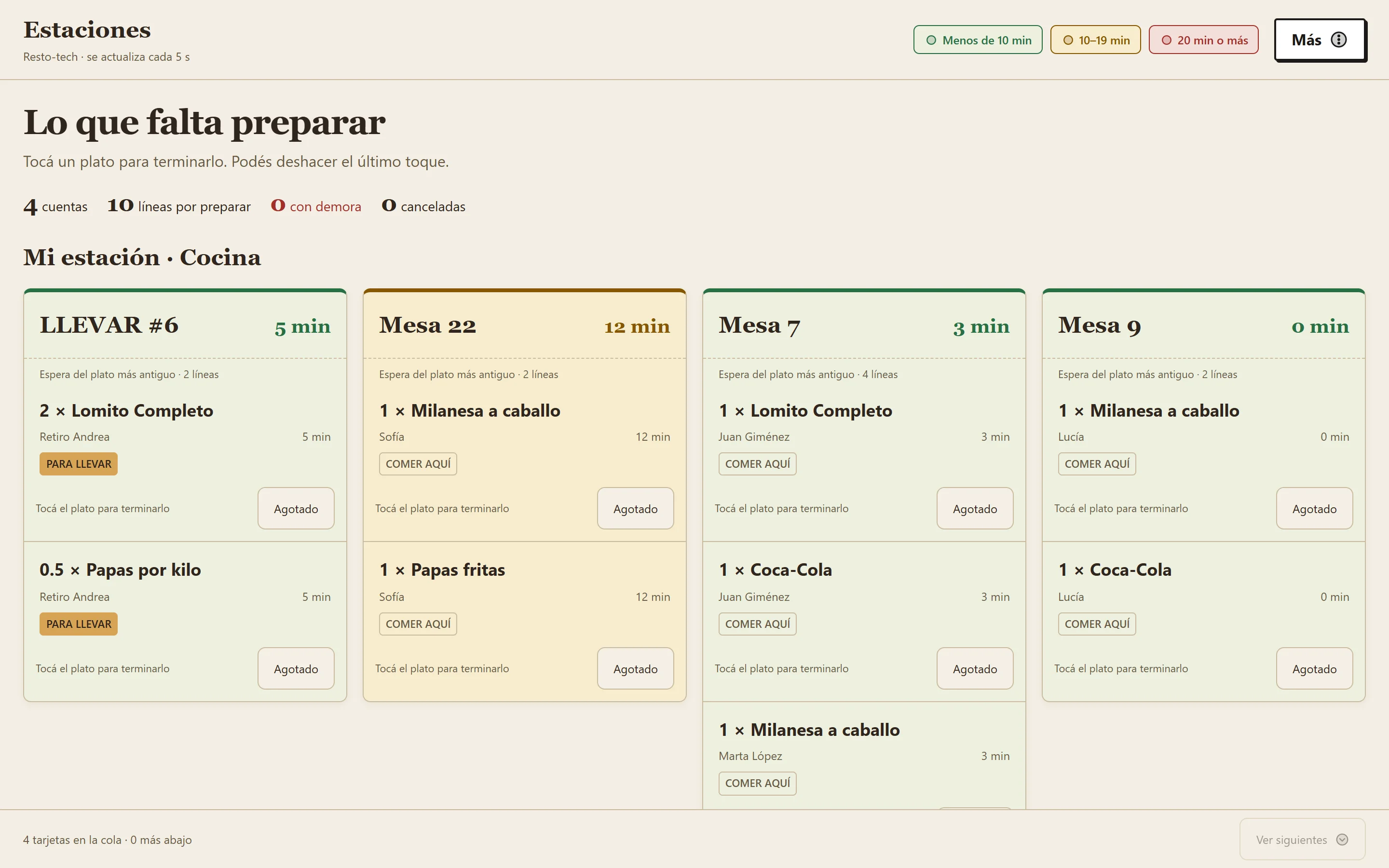Click the Mesa 7 card header
1389x868 pixels.
864,325
